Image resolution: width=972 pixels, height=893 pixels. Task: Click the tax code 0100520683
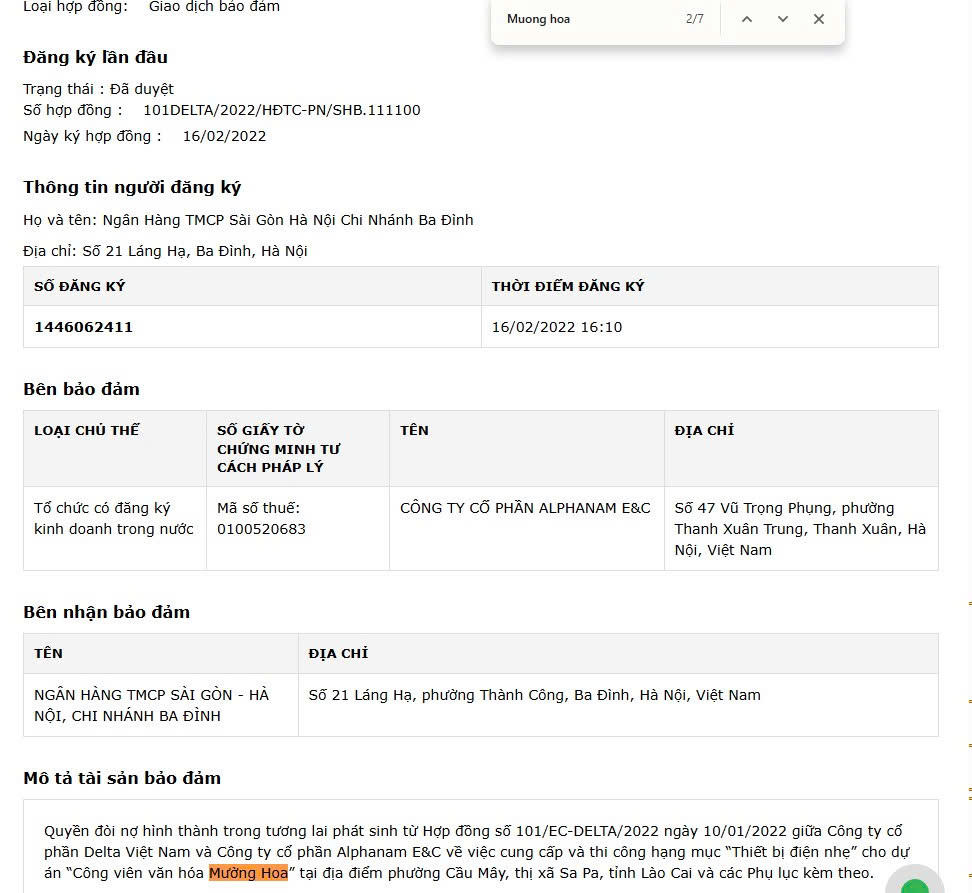pos(261,529)
